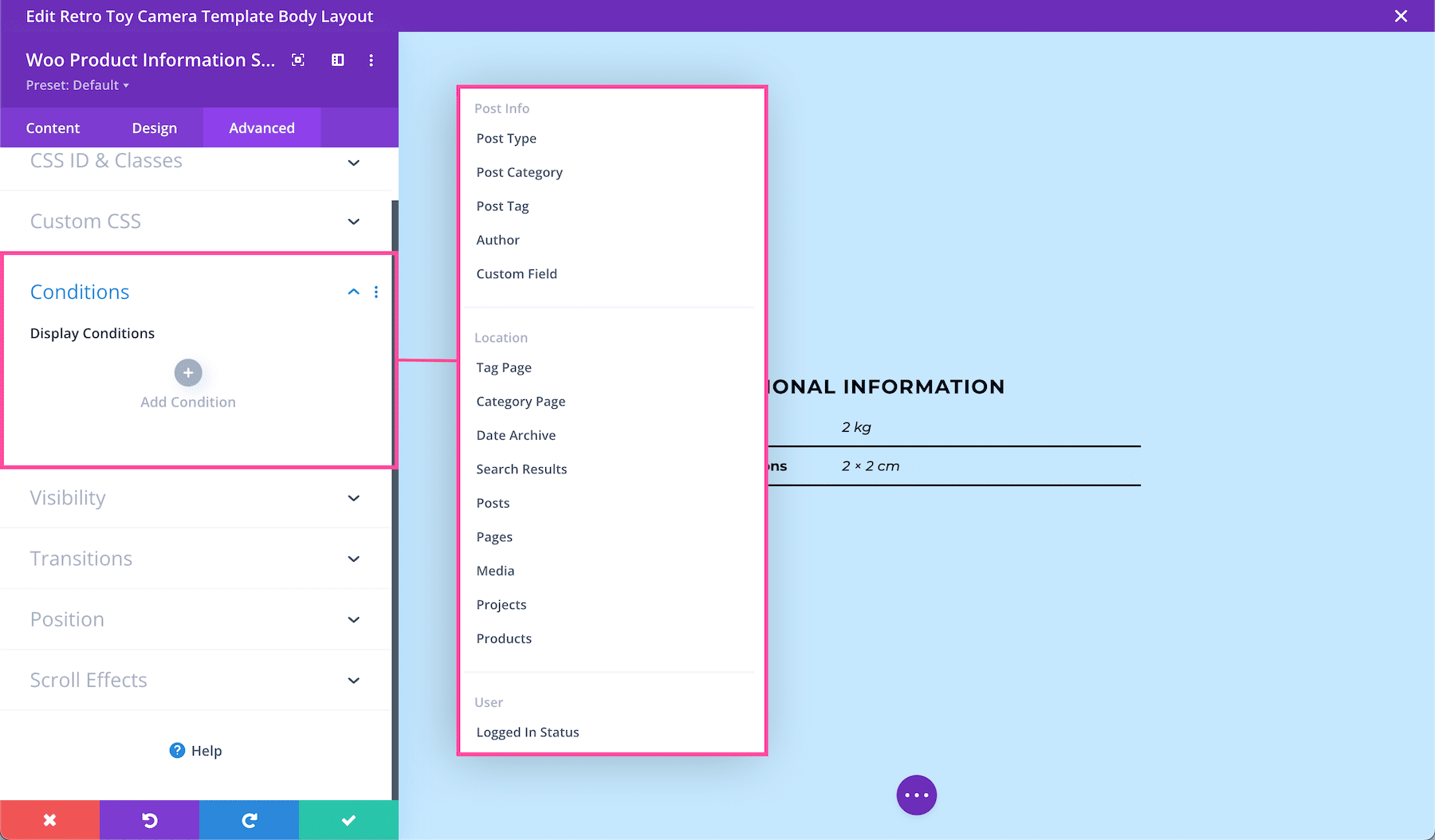This screenshot has width=1435, height=840.
Task: Save changes with the green checkmark button
Action: coord(348,819)
